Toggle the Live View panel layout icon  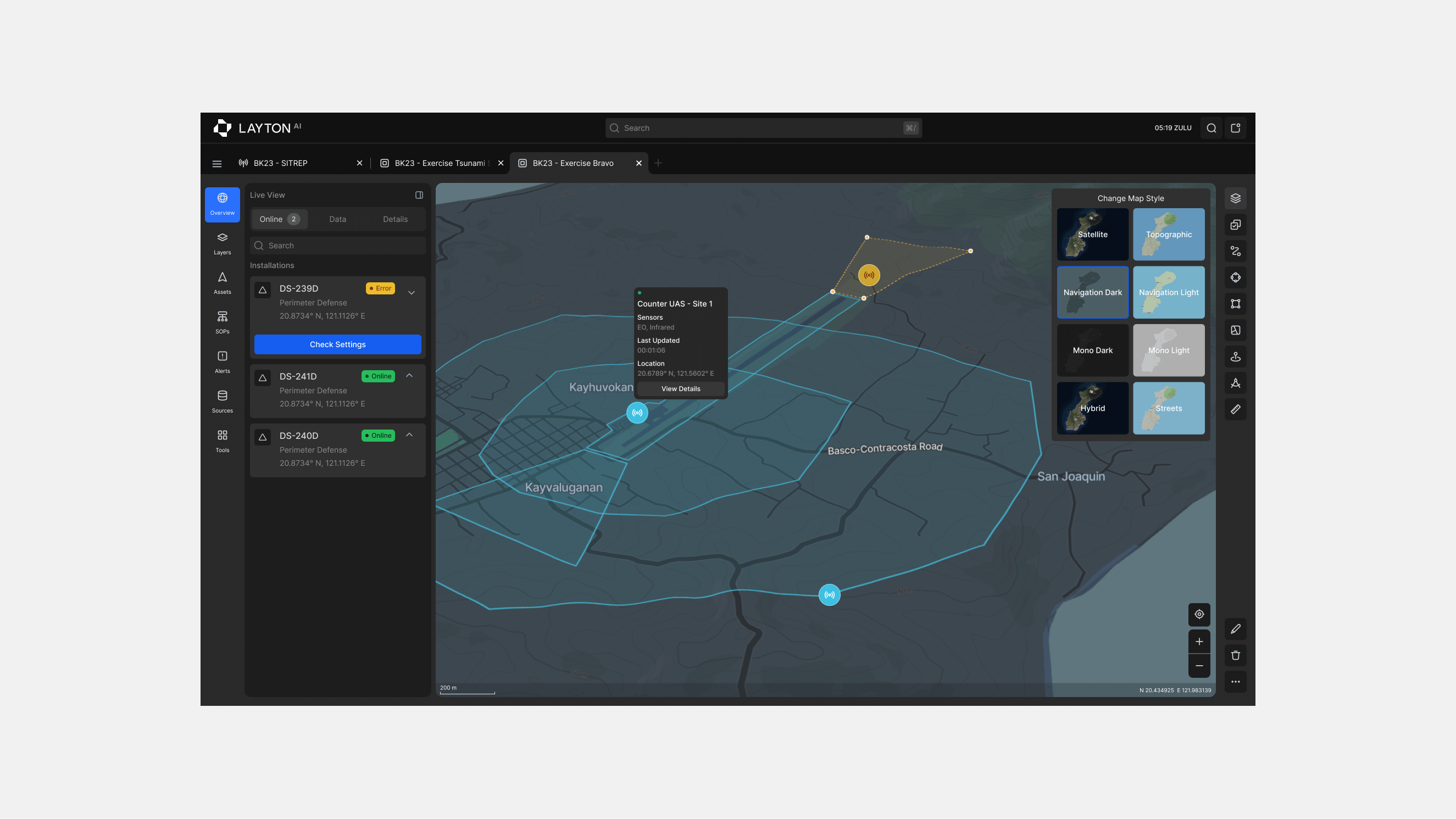(x=419, y=195)
